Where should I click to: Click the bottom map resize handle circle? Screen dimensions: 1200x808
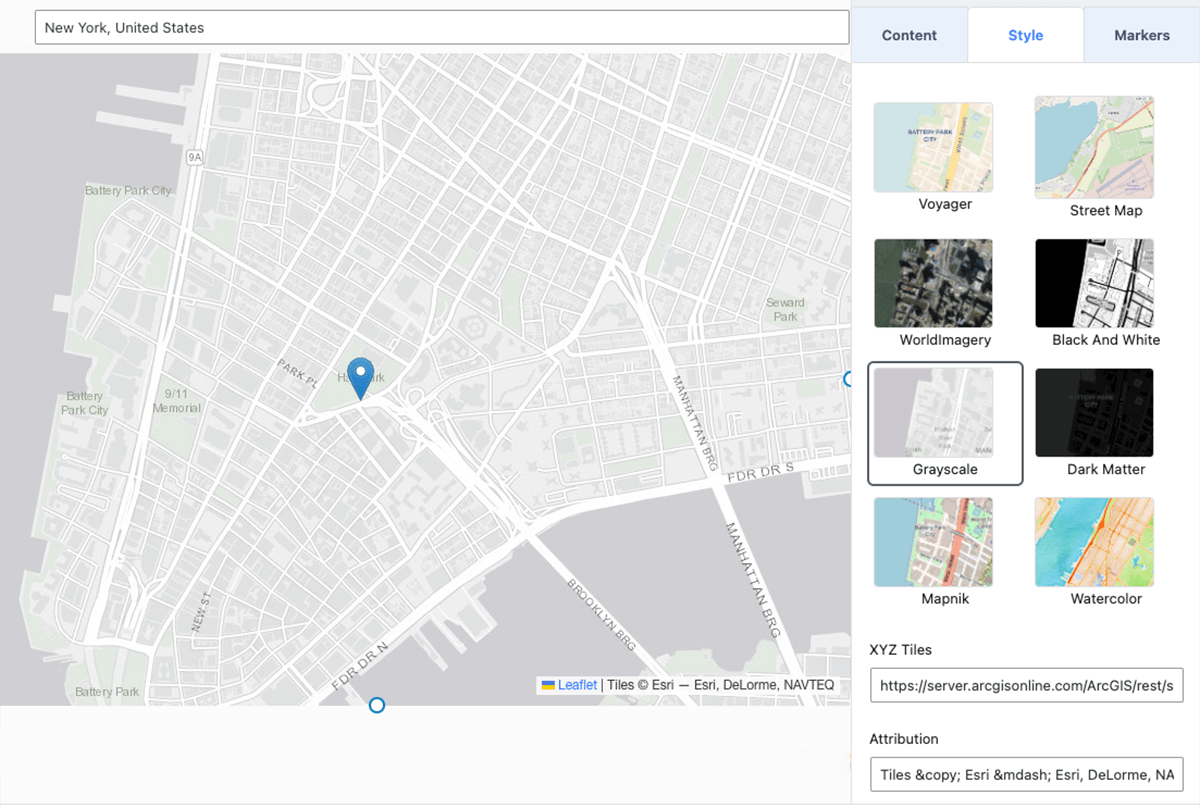[x=377, y=705]
